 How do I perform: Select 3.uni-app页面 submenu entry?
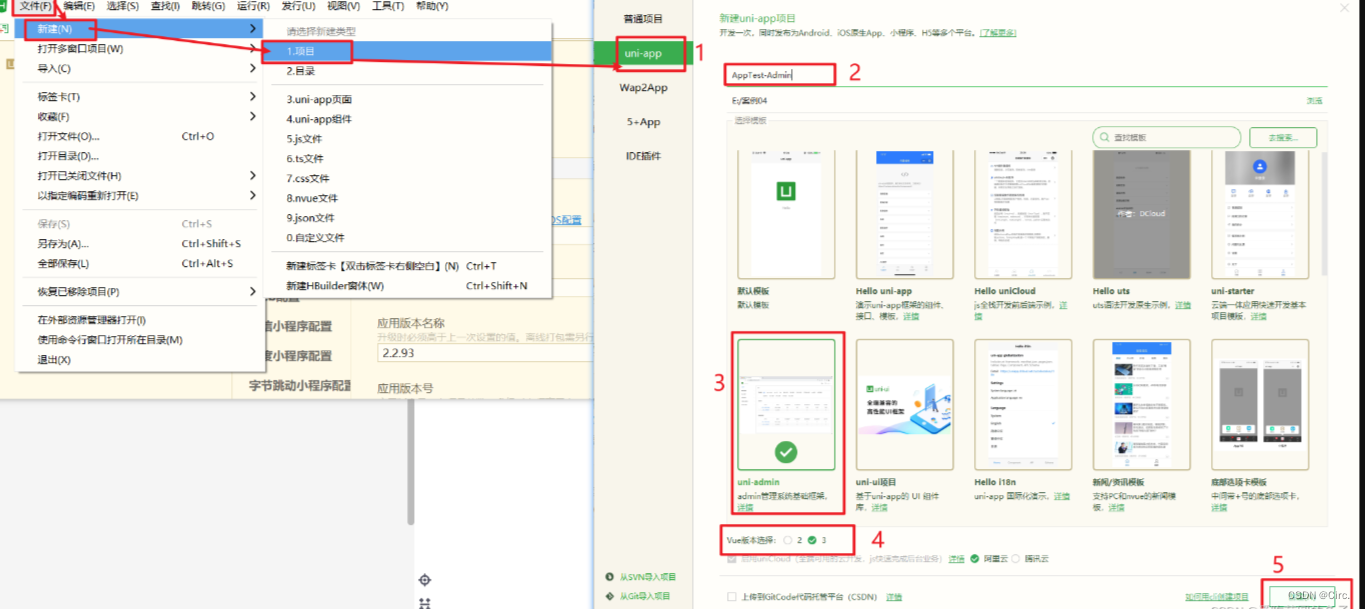click(x=407, y=99)
